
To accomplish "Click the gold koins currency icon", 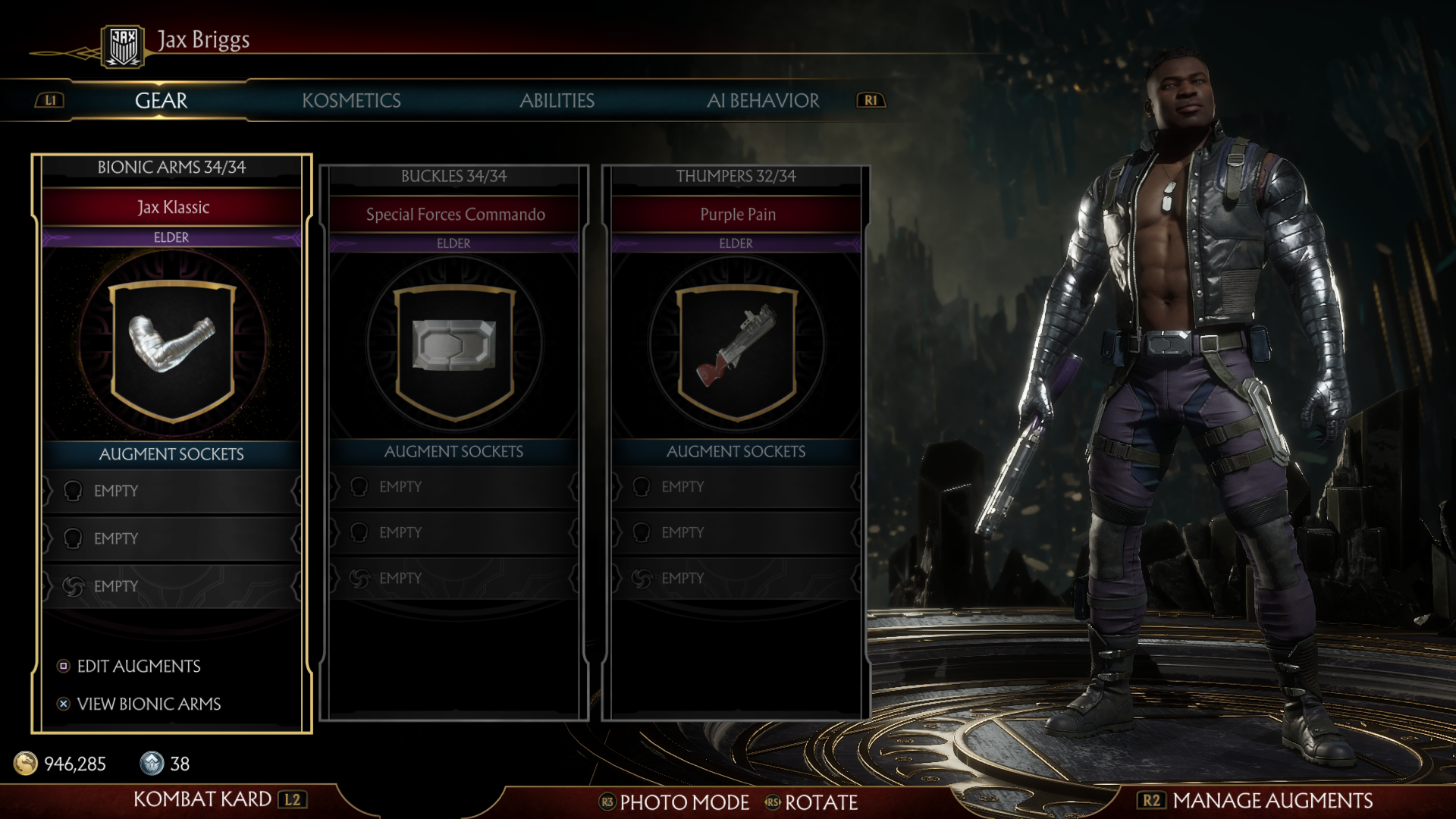I will tap(26, 764).
